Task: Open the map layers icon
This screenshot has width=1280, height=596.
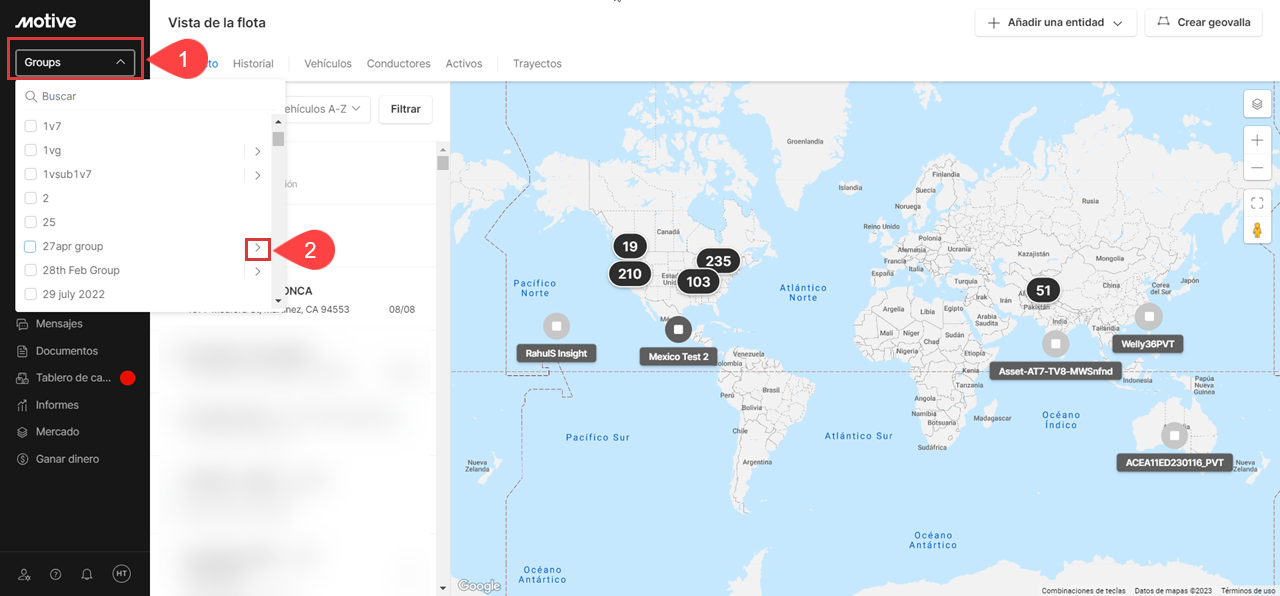Action: (x=1257, y=104)
